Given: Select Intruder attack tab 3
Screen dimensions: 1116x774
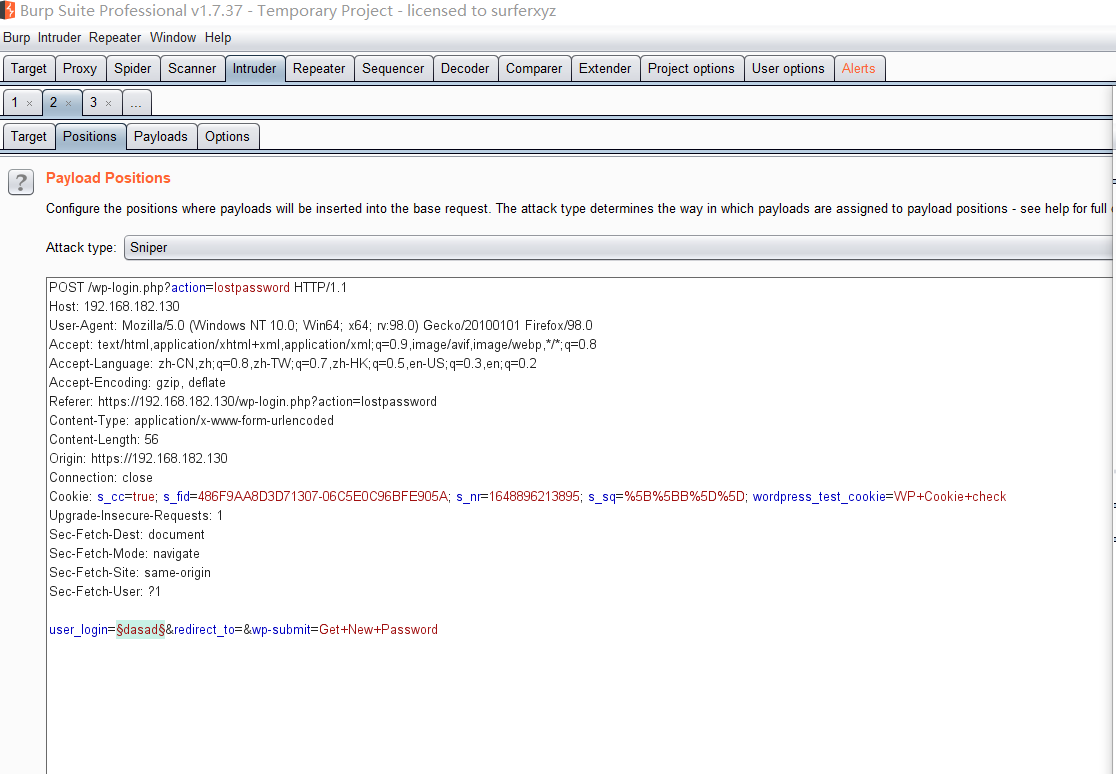Looking at the screenshot, I should 93,103.
